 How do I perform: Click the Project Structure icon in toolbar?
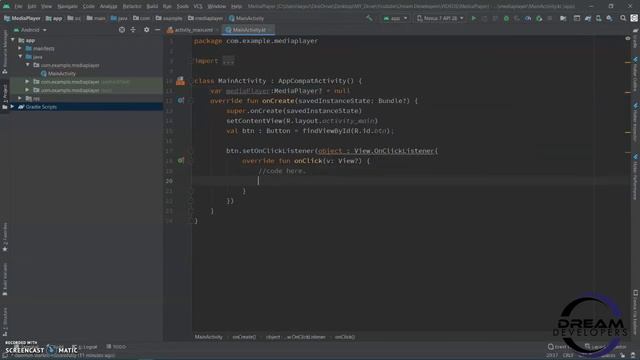click(563, 18)
